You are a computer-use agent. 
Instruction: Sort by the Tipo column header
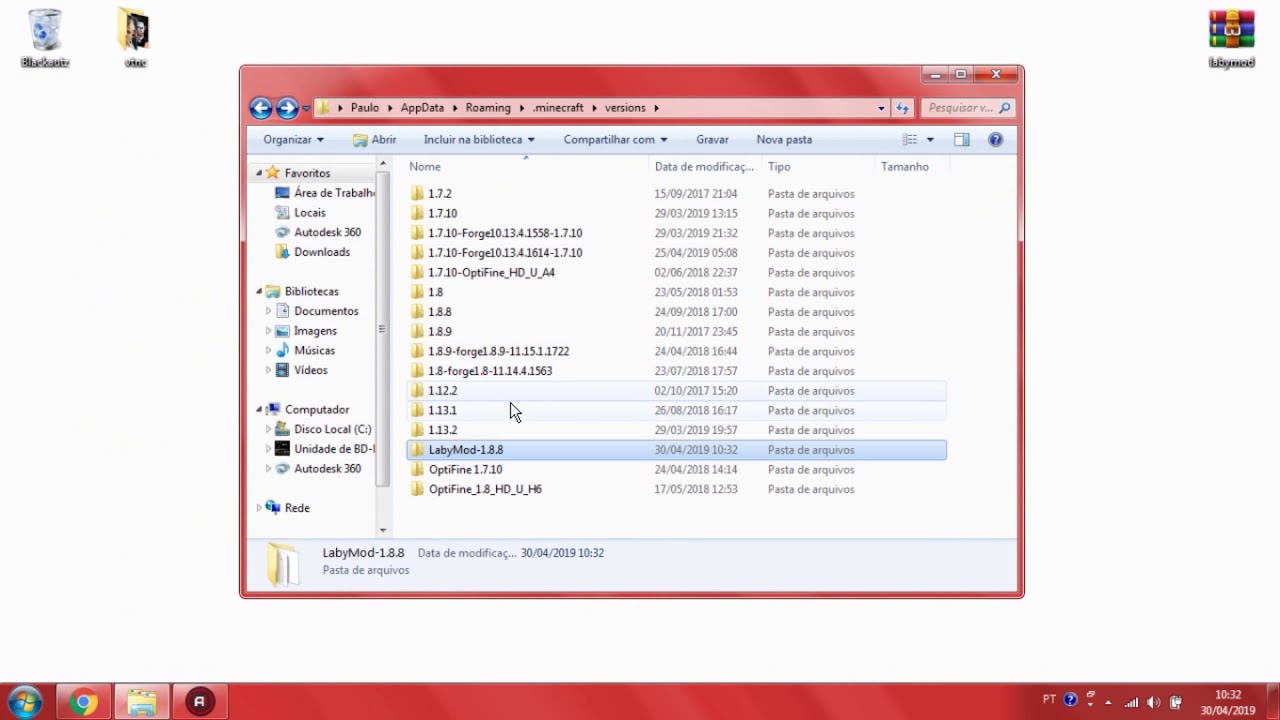818,167
